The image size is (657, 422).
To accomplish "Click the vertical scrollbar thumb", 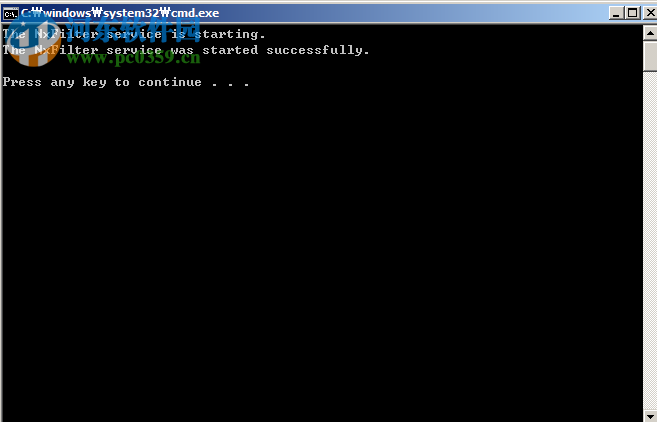I will click(650, 56).
